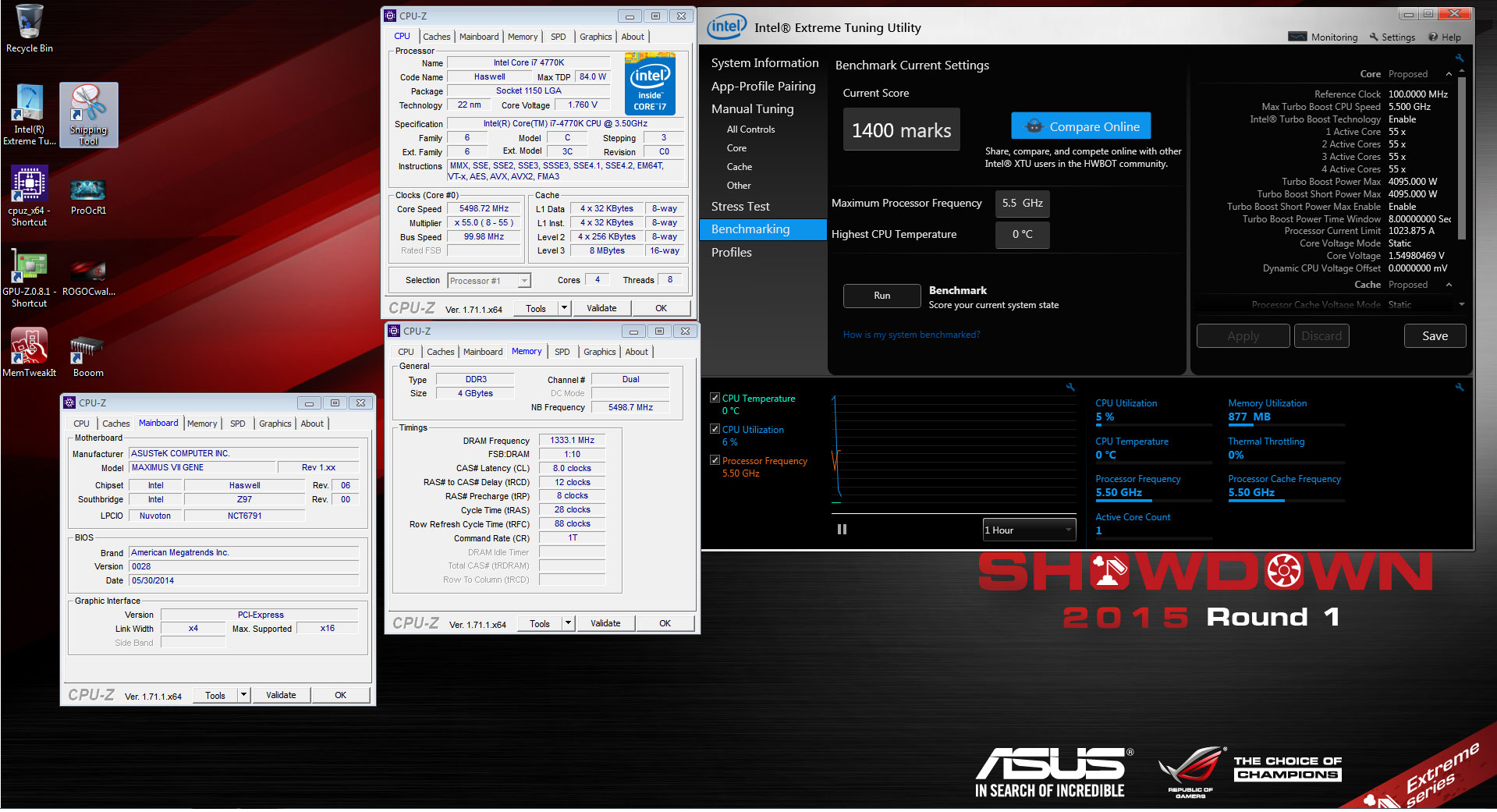The width and height of the screenshot is (1497, 812).
Task: Click Max Turbo Boost CPU Speed value
Action: 1410,107
